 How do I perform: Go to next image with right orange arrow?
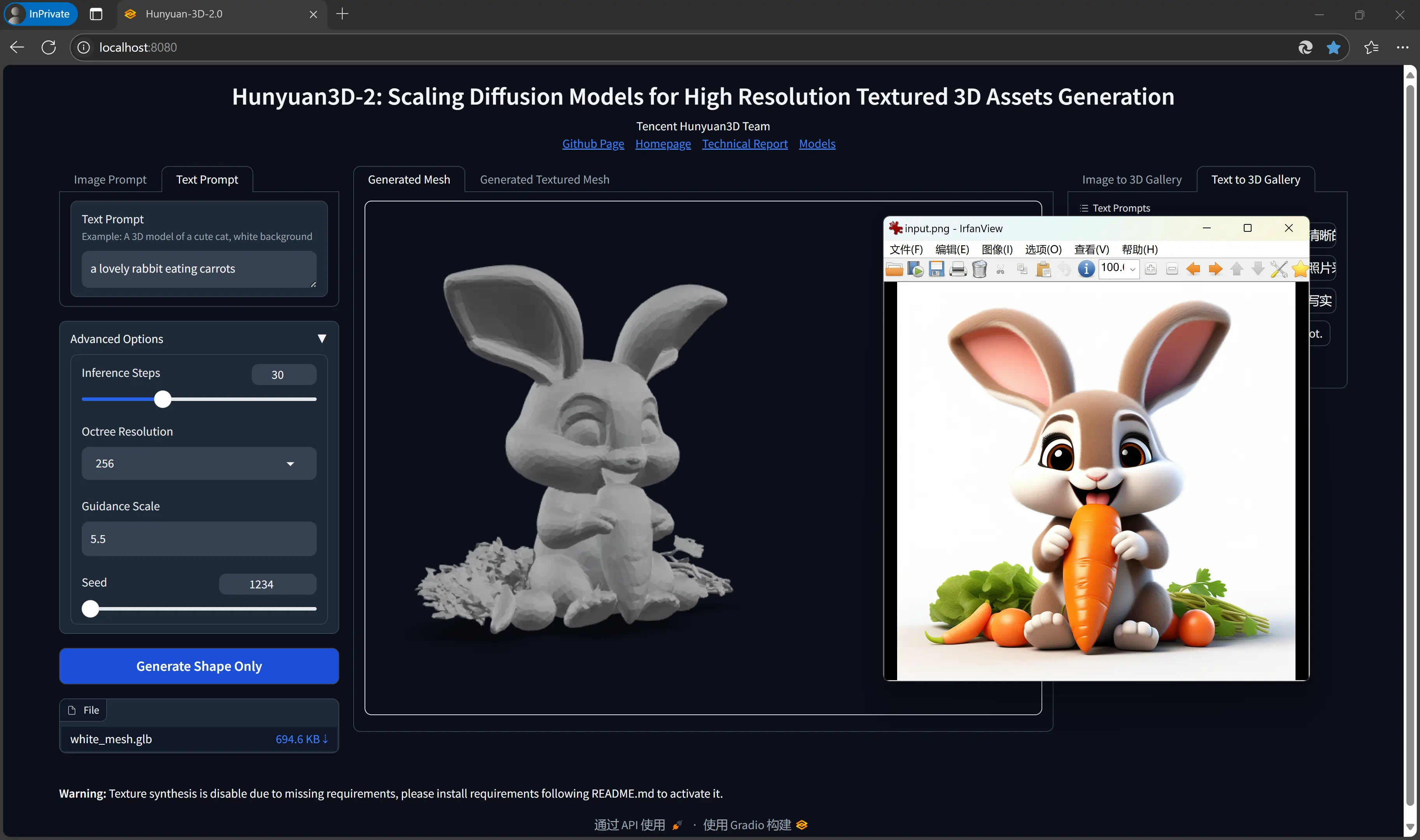point(1215,269)
